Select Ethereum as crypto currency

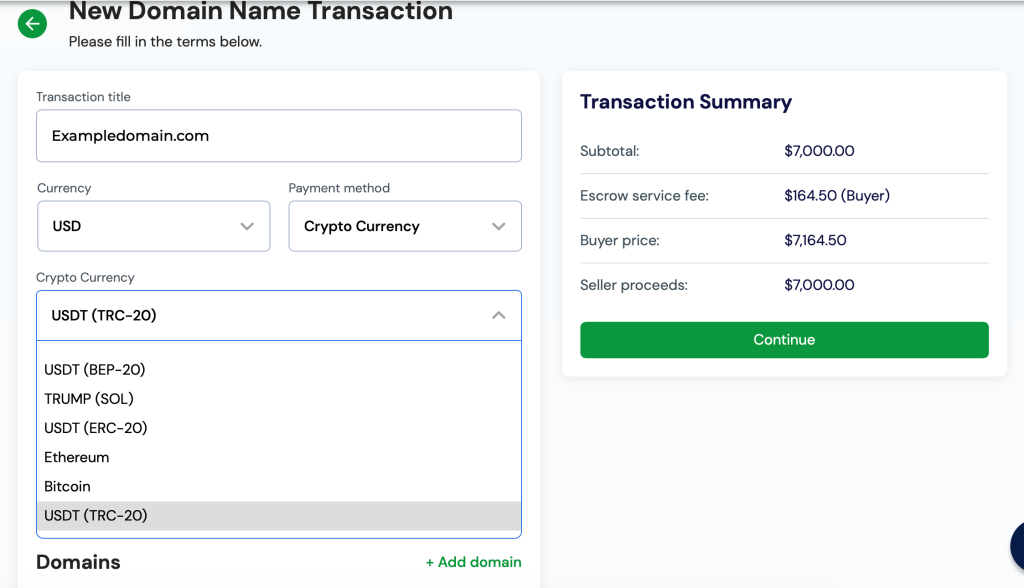tap(77, 457)
